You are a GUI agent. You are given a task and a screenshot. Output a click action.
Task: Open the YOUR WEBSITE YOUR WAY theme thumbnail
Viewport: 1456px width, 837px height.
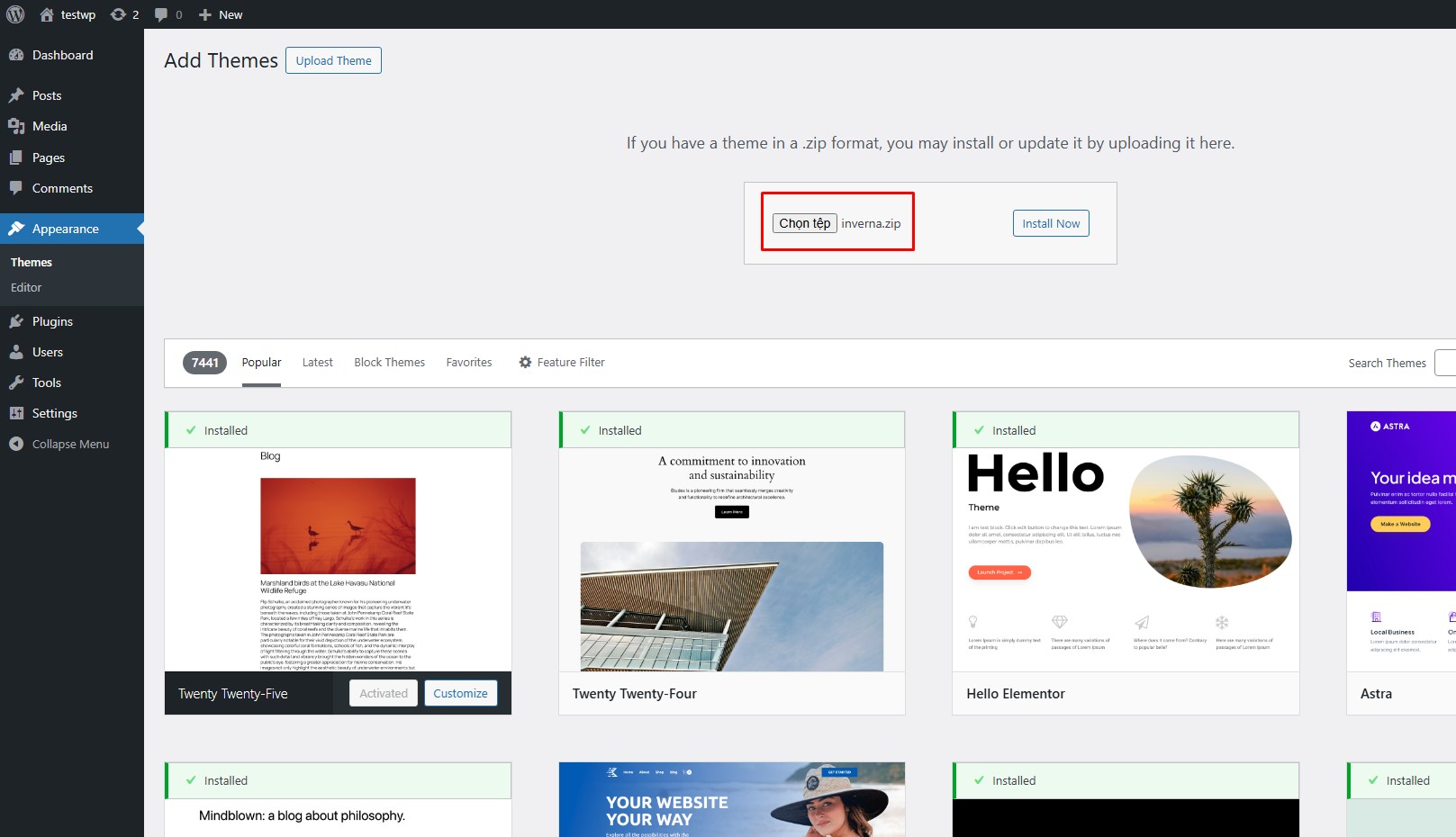tap(732, 799)
